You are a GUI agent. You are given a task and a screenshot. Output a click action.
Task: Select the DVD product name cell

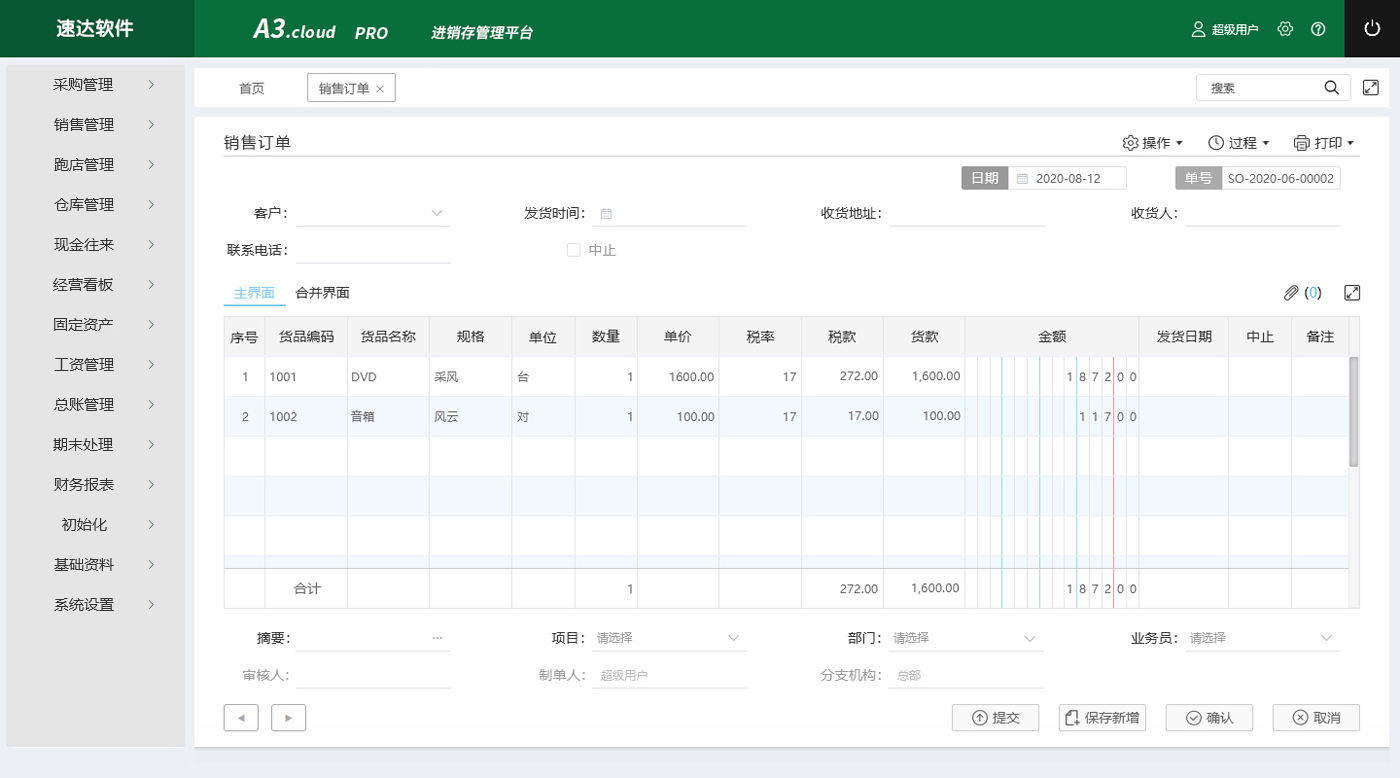[388, 377]
